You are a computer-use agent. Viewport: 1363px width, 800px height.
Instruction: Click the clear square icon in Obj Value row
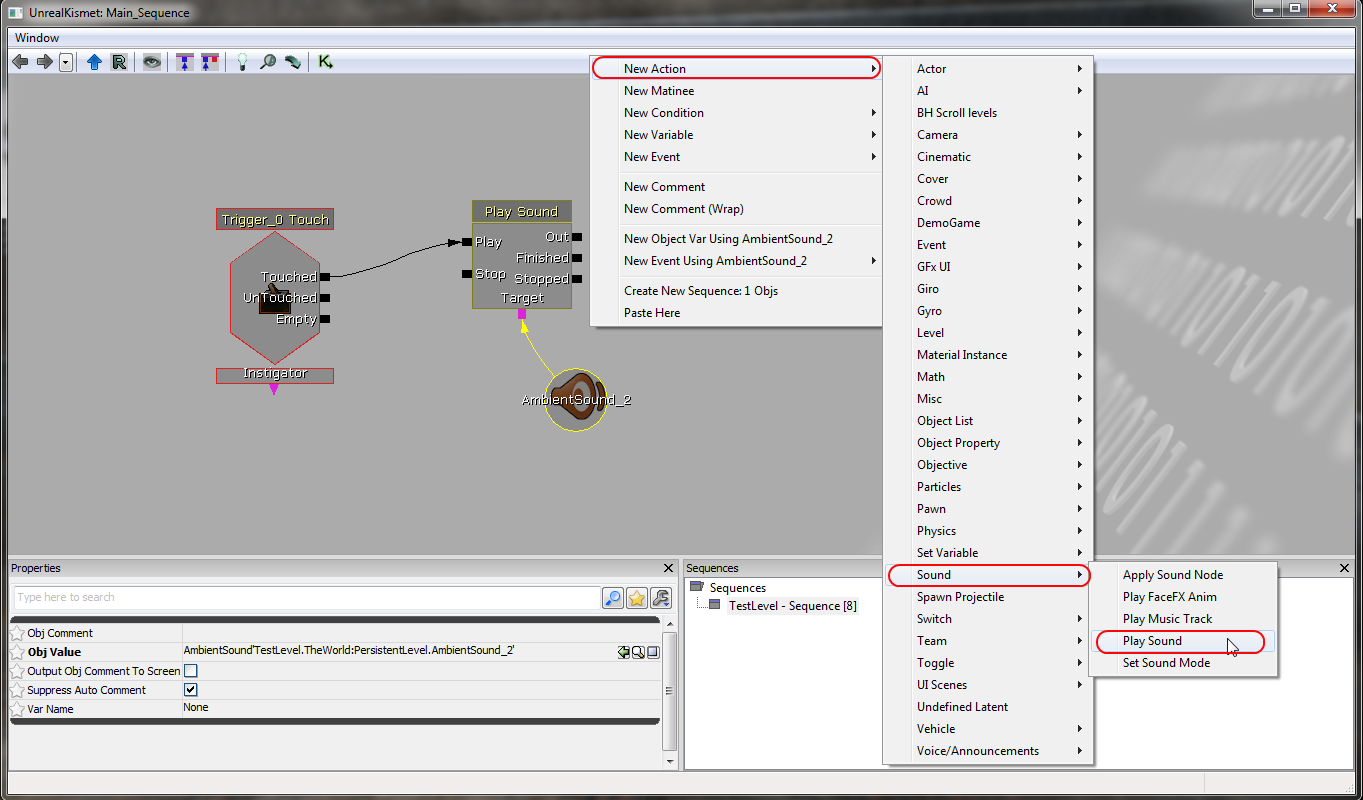tap(652, 652)
